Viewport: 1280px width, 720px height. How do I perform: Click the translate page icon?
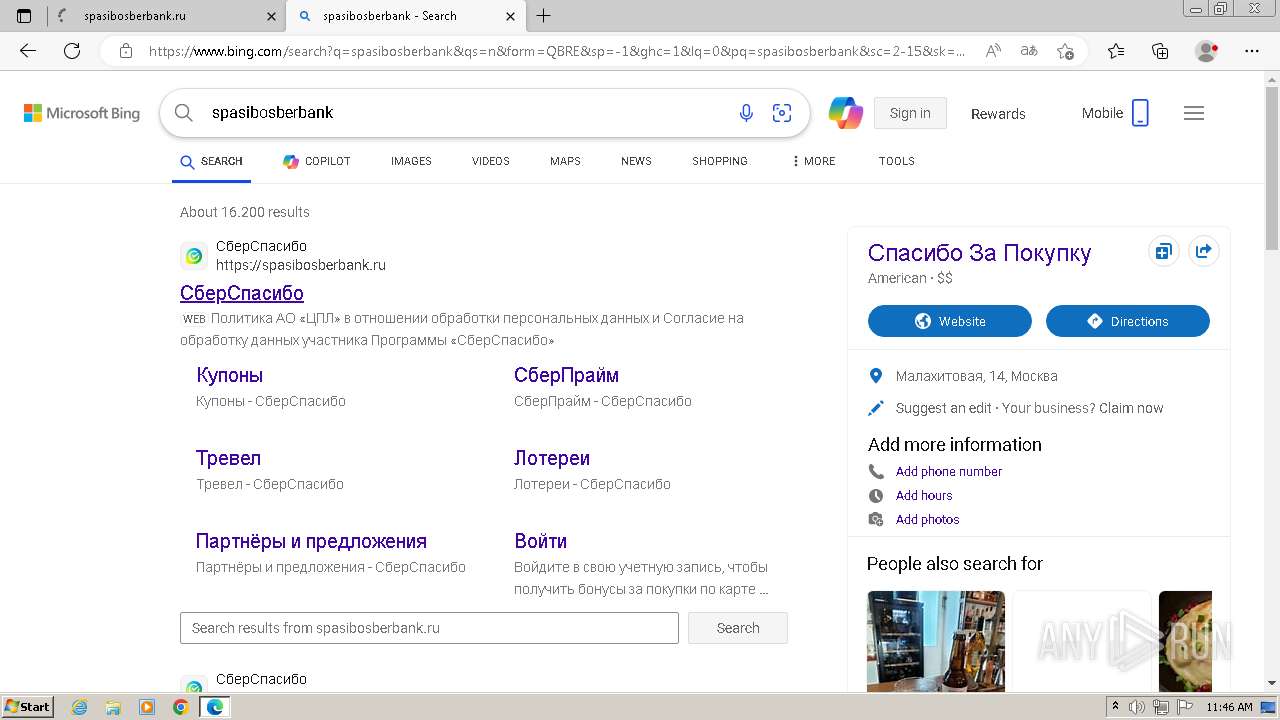pyautogui.click(x=1028, y=51)
